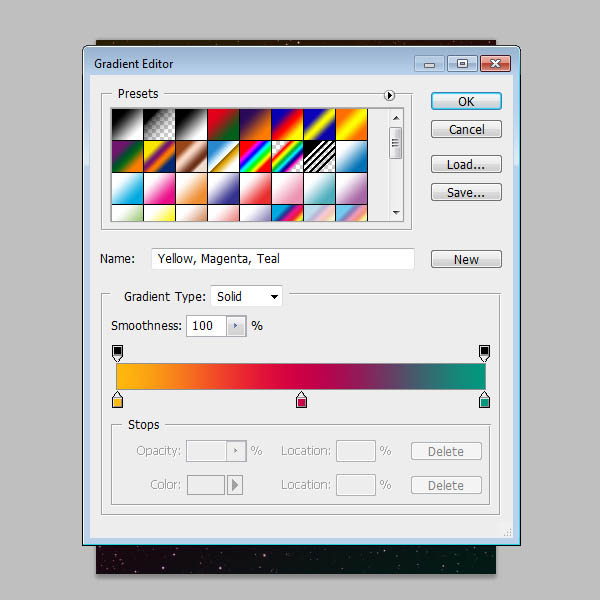Open the Gradient Type dropdown
The image size is (600, 600).
[x=246, y=296]
